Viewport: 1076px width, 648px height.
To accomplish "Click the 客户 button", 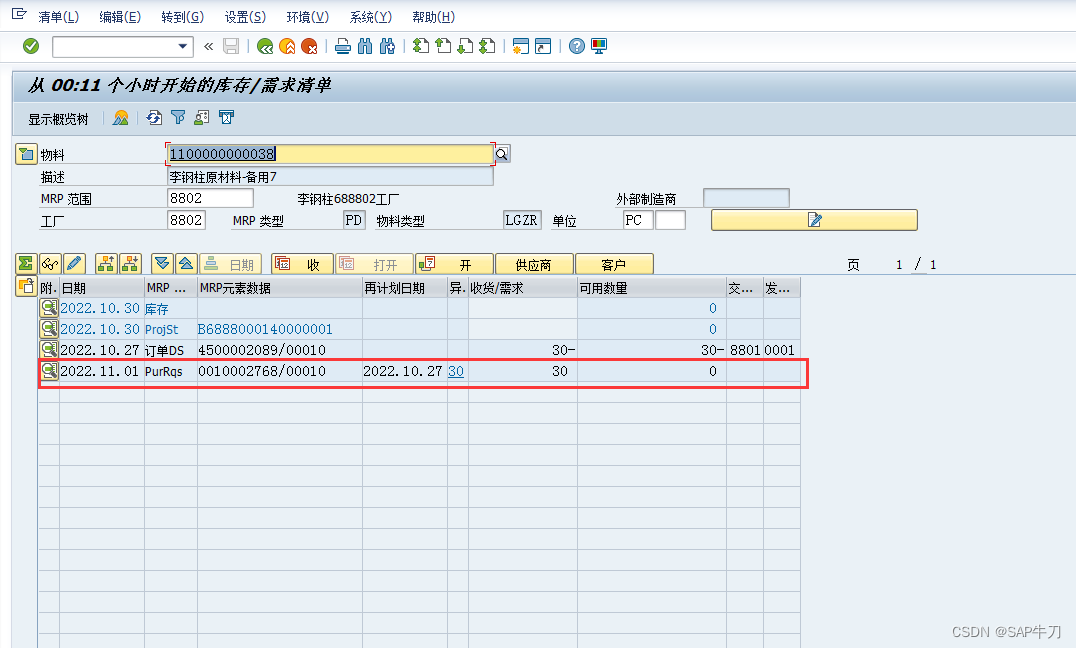I will tap(613, 264).
